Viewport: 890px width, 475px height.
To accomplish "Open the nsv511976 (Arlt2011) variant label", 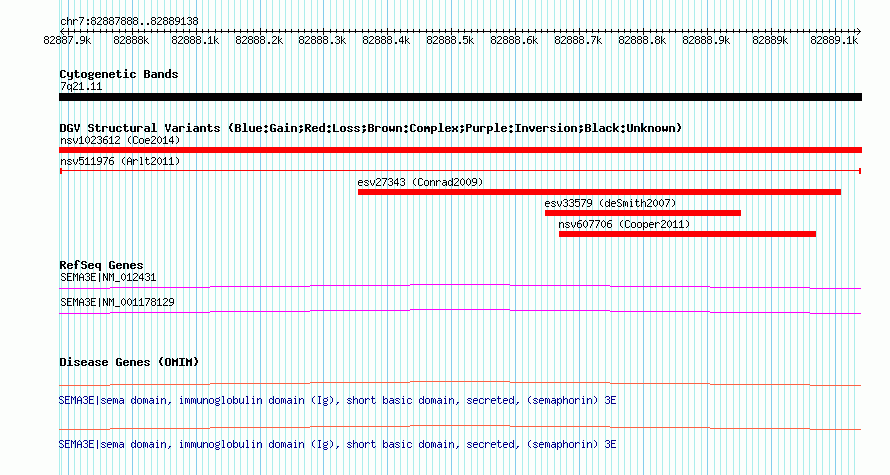I will (120, 161).
